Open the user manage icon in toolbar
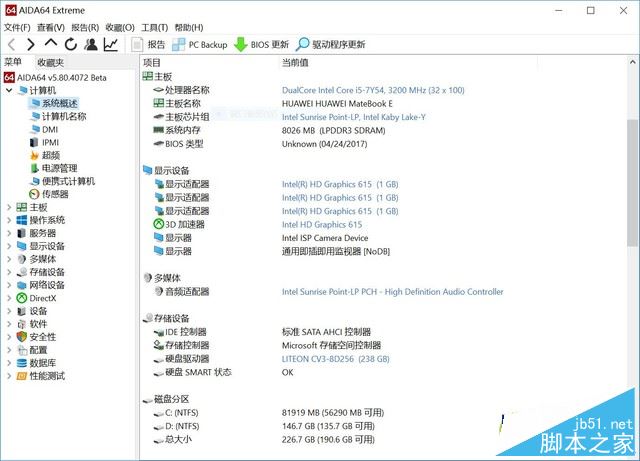 tap(91, 44)
